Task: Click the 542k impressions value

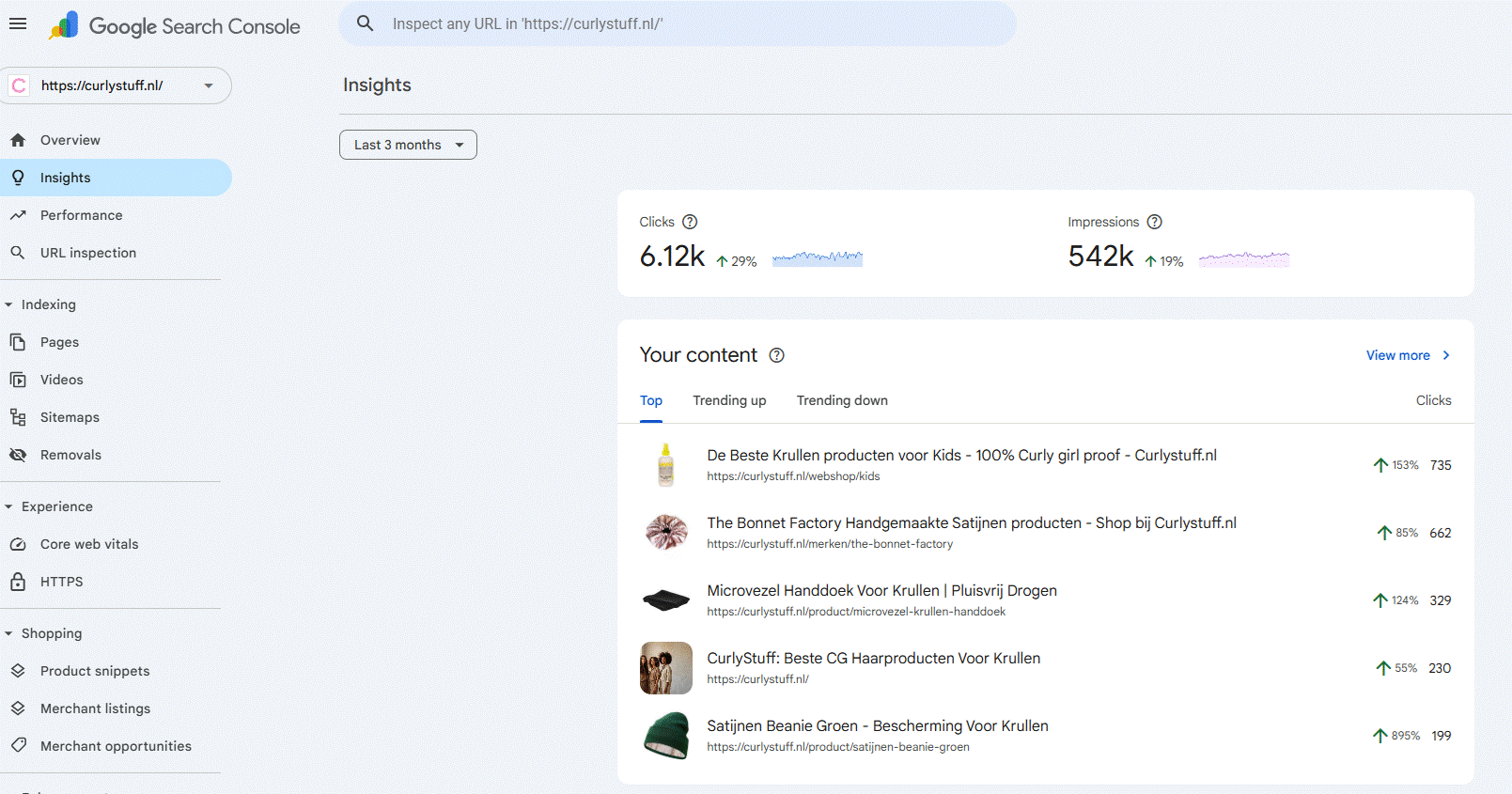Action: (x=1100, y=256)
